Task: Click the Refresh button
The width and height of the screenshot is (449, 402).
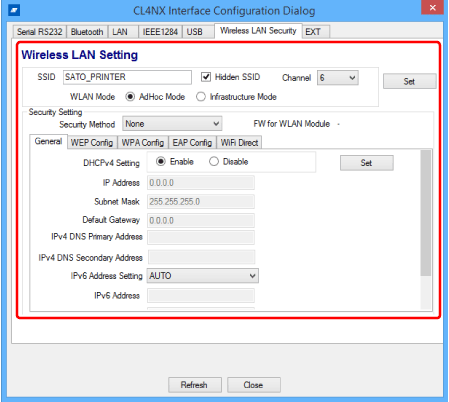Action: tap(195, 385)
